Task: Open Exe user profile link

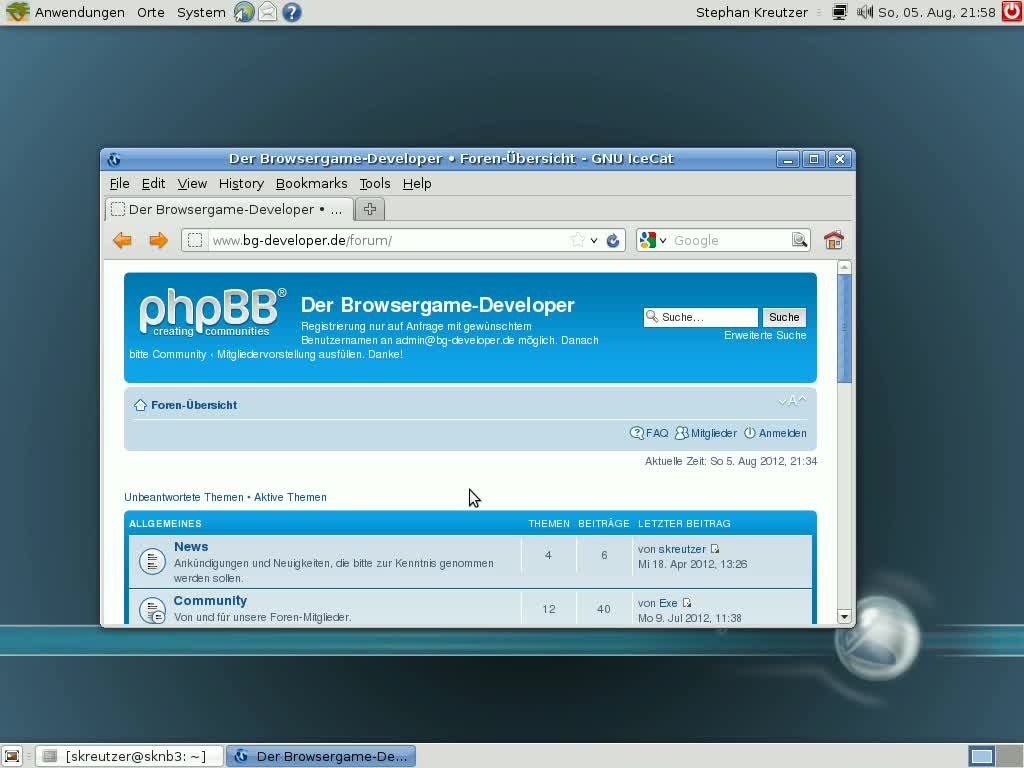Action: point(667,603)
